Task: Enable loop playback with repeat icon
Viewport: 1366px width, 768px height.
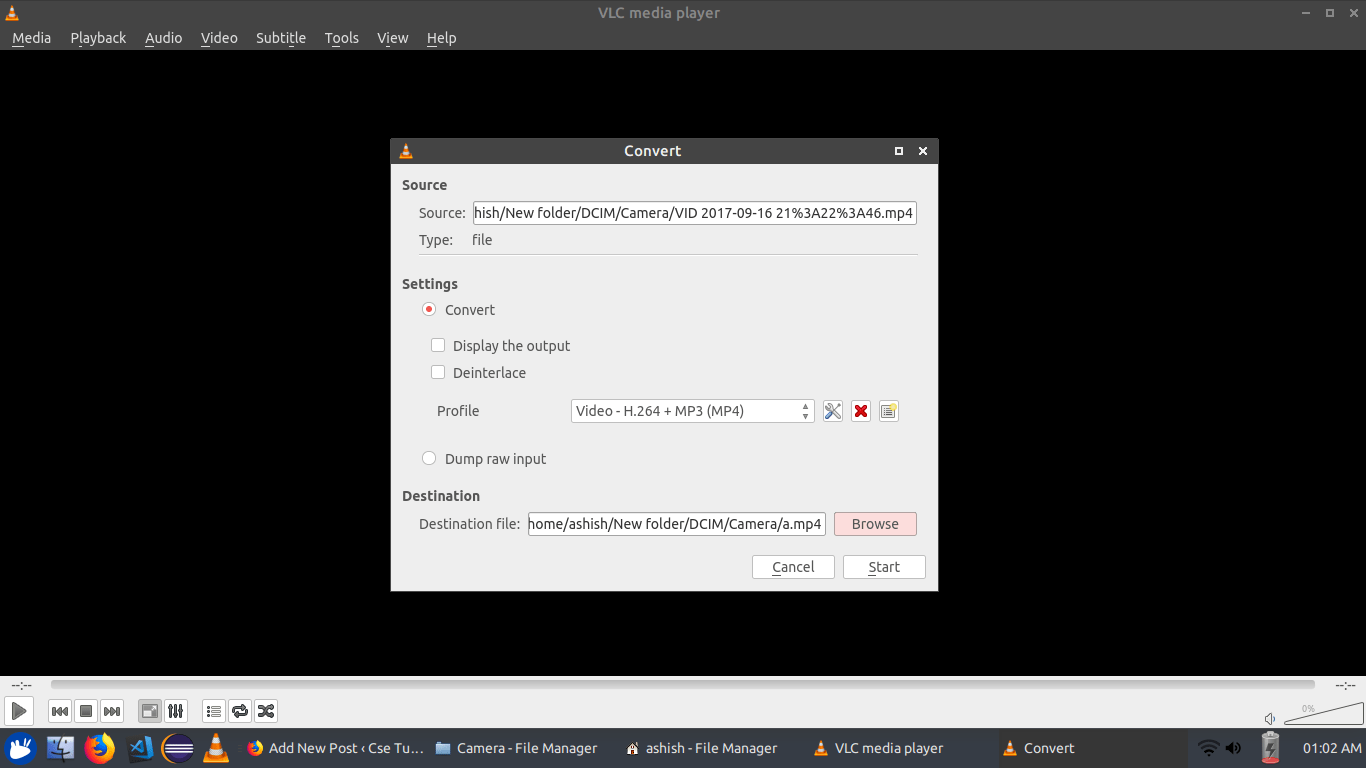Action: point(239,710)
